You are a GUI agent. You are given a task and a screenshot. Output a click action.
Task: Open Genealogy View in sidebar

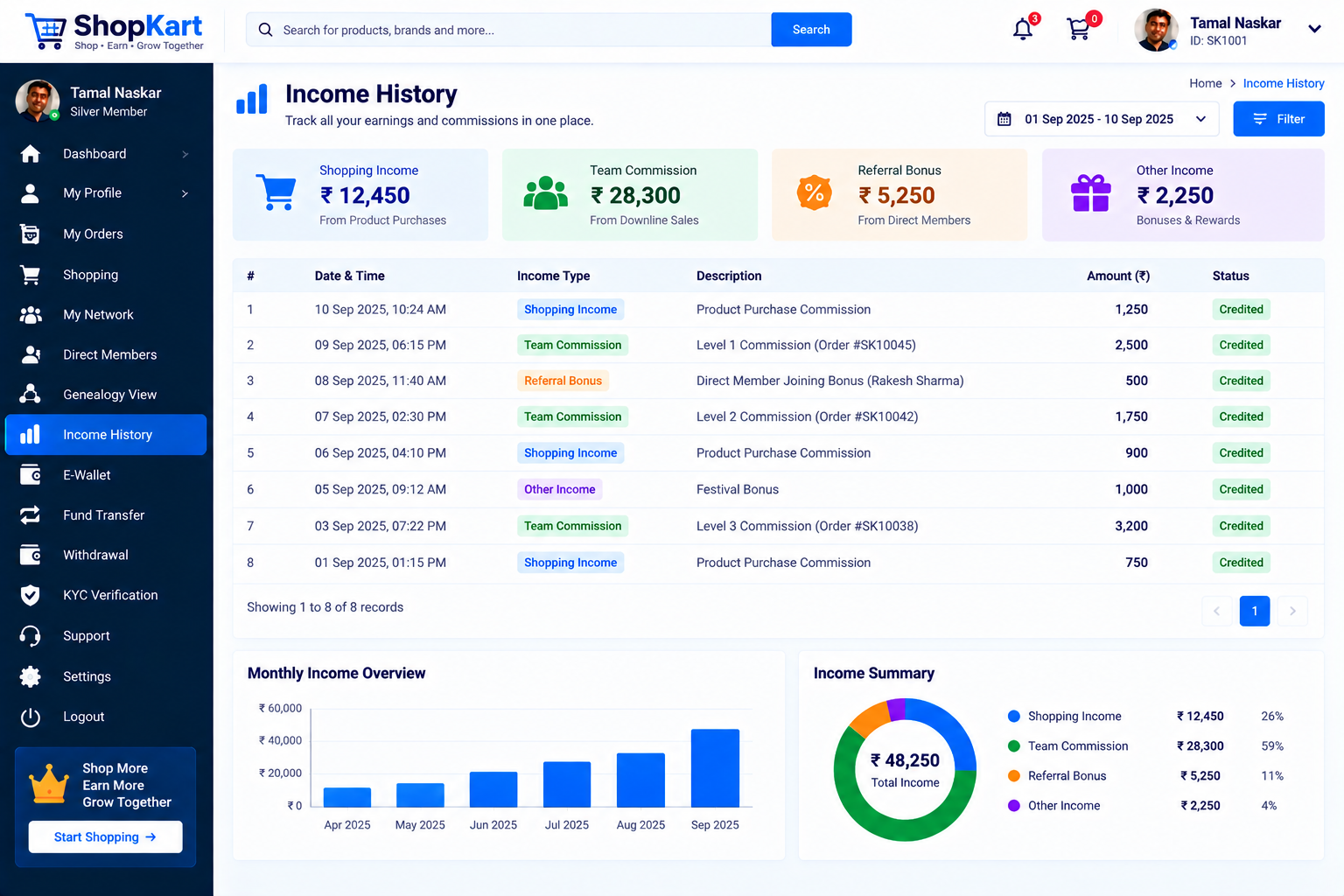106,395
